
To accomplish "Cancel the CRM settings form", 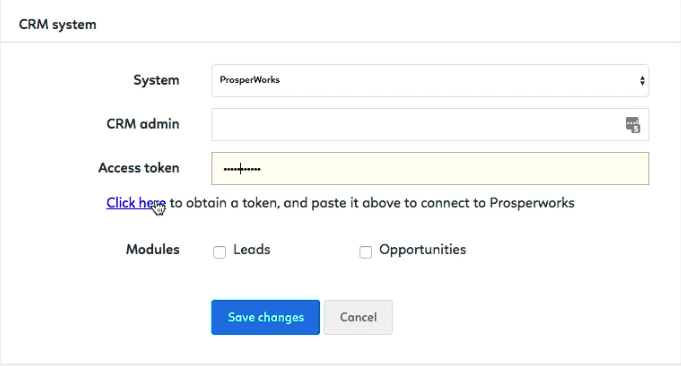I will [358, 317].
